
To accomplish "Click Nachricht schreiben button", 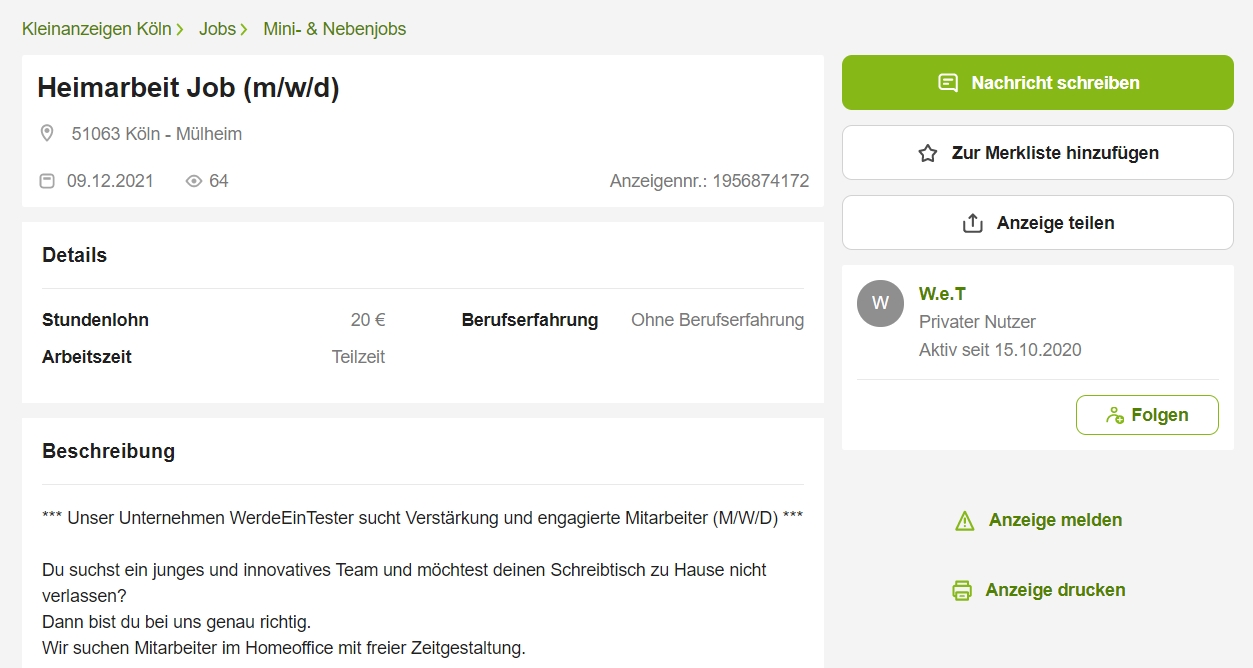I will pos(1038,83).
